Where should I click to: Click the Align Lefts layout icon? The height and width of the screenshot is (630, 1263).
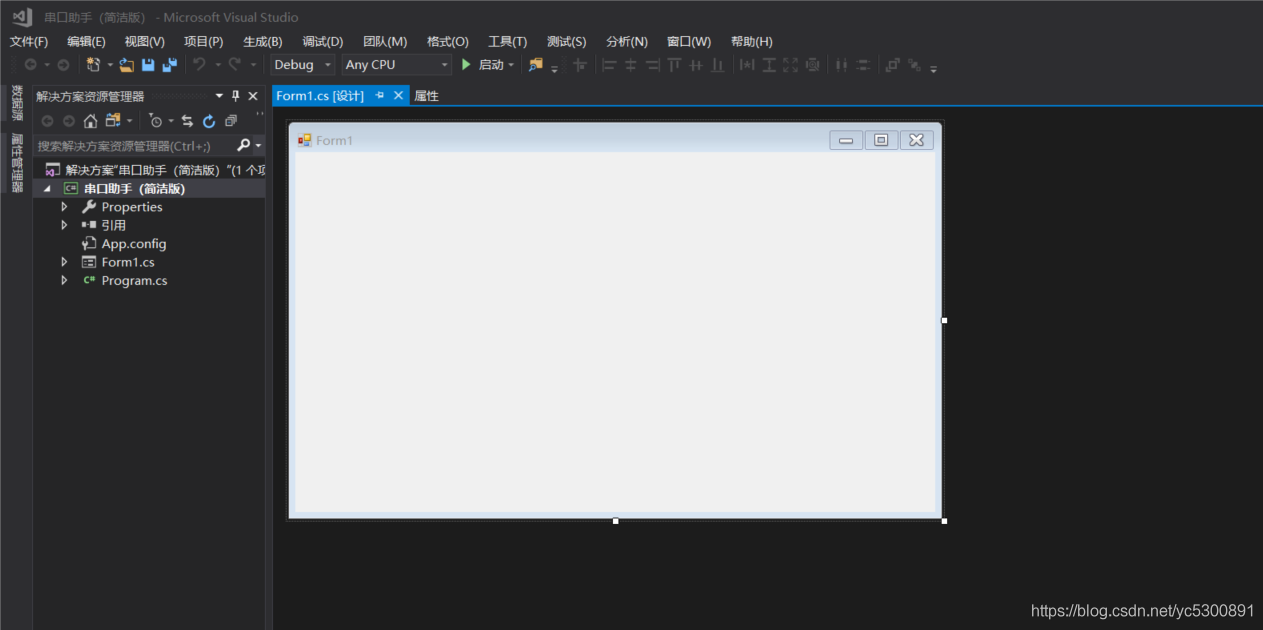[x=609, y=65]
